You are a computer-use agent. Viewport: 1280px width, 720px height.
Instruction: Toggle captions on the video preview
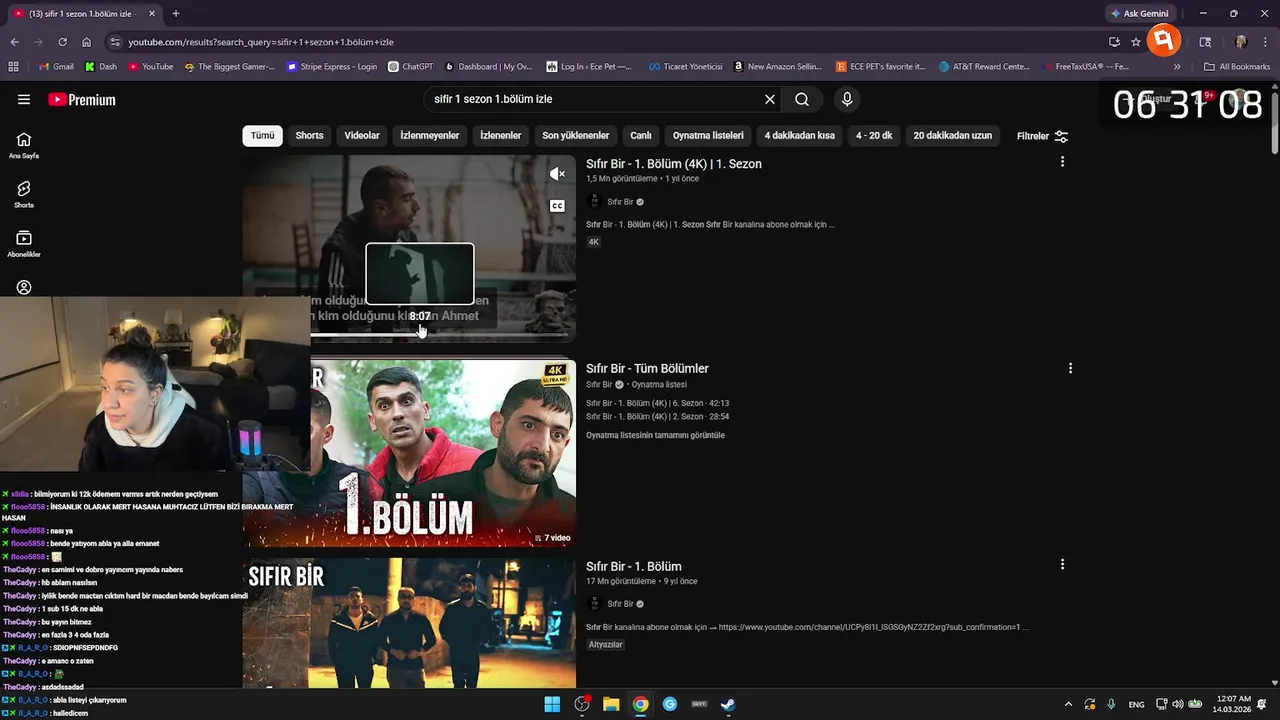coord(557,206)
